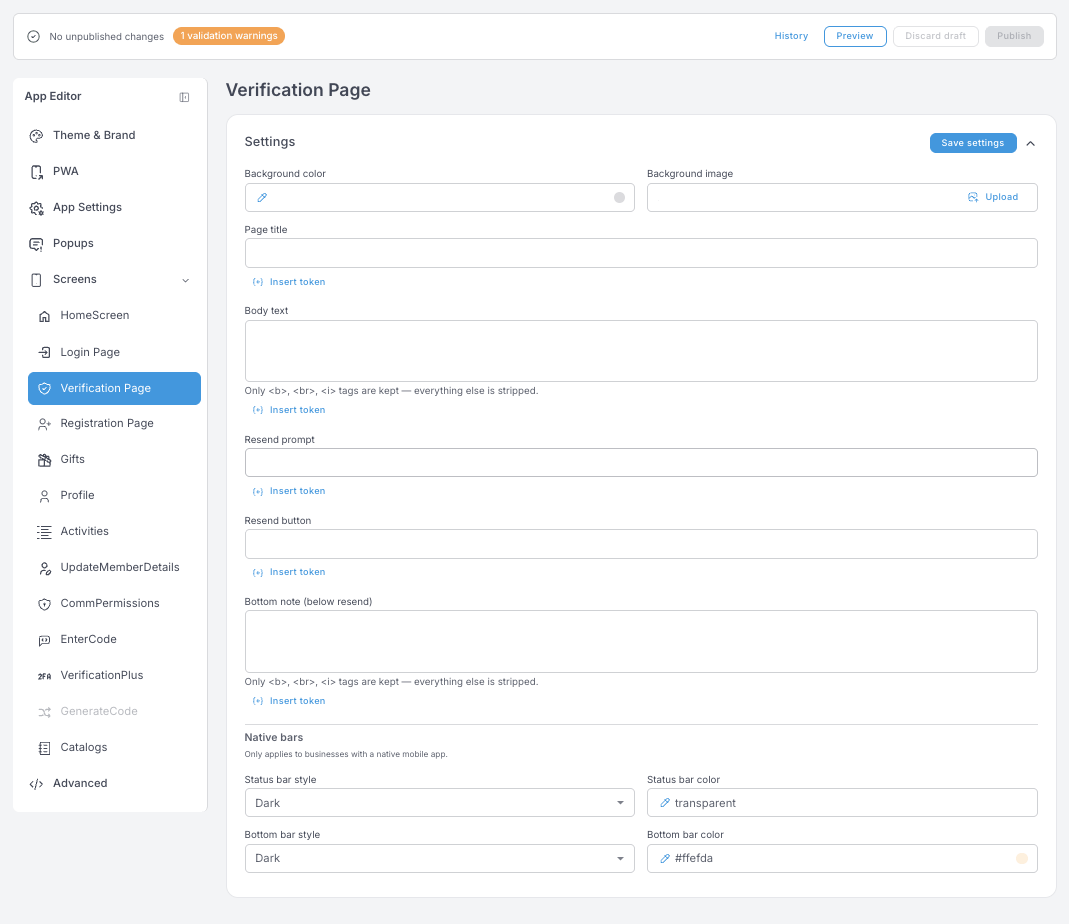Click the Preview button

pos(855,36)
